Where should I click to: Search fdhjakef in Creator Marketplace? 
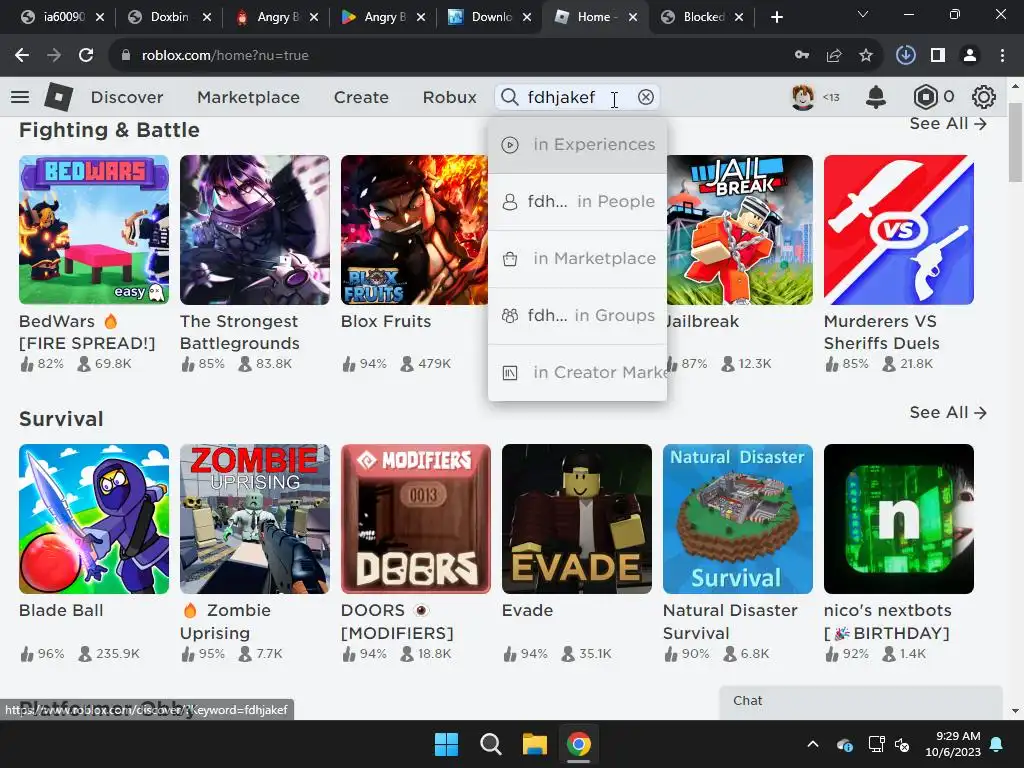(x=577, y=372)
